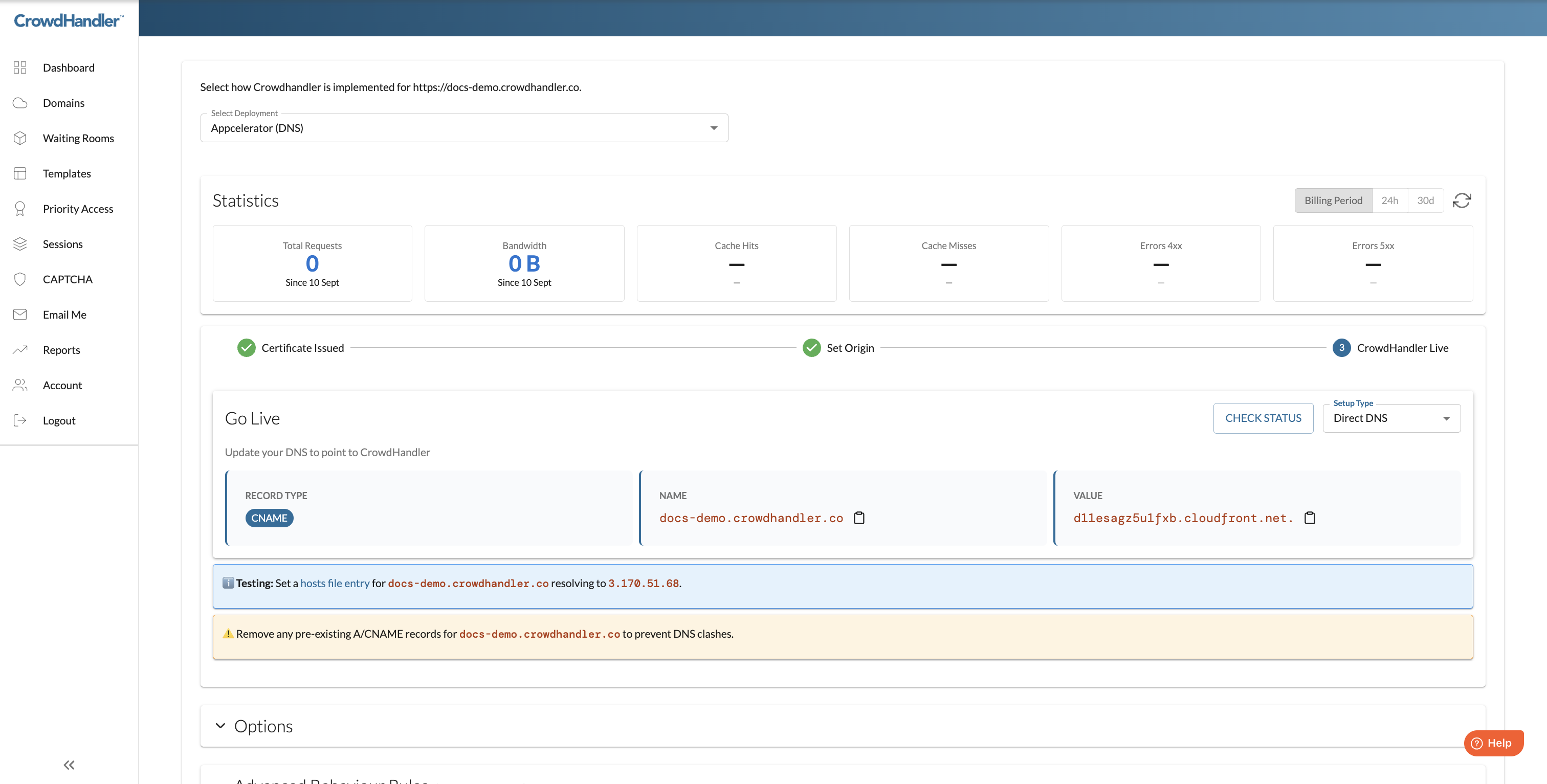Follow the hosts file entry link
Screen dimensions: 1547x784
335,583
